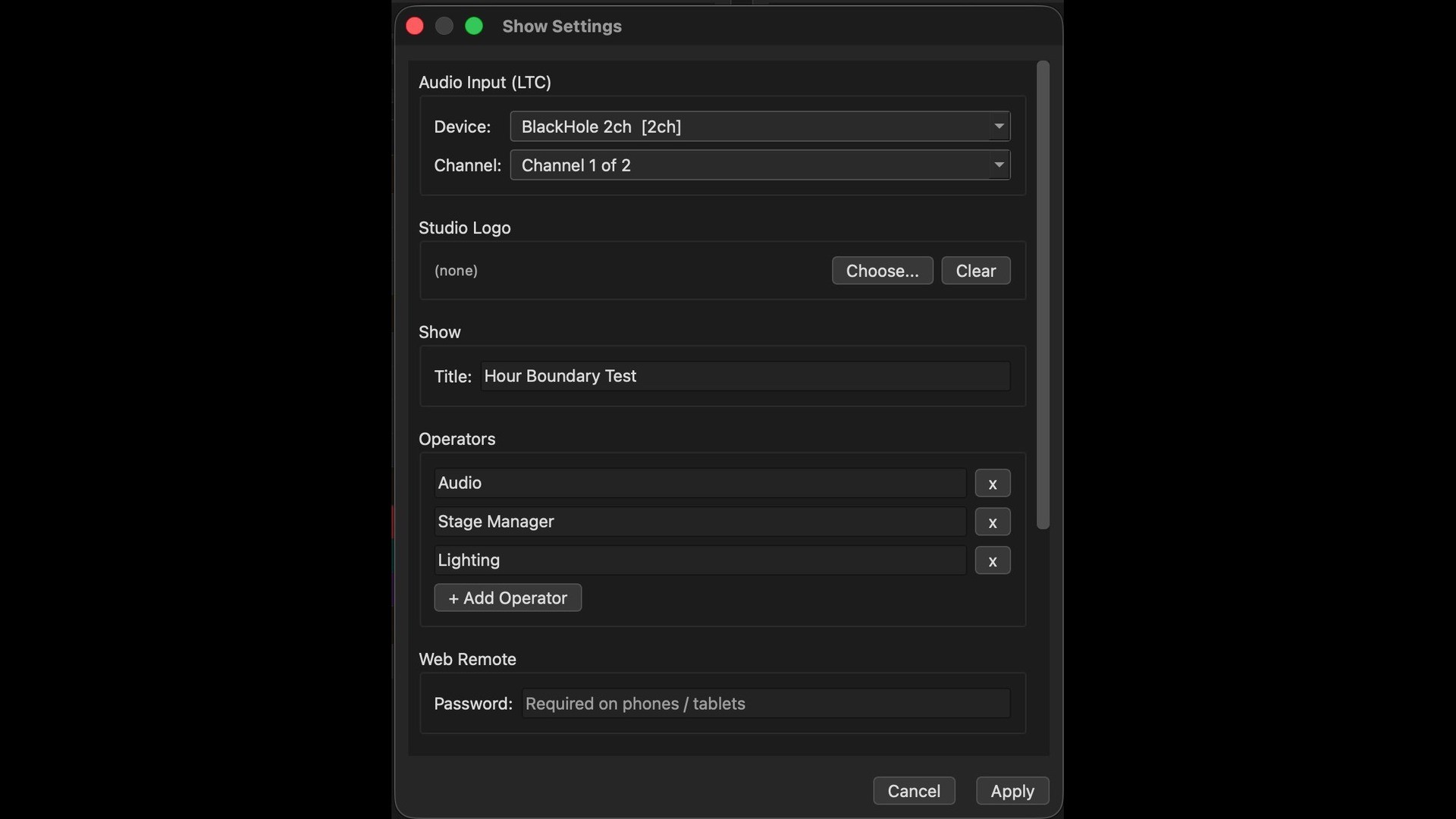
Task: Clear the Studio Logo
Action: pyautogui.click(x=975, y=271)
